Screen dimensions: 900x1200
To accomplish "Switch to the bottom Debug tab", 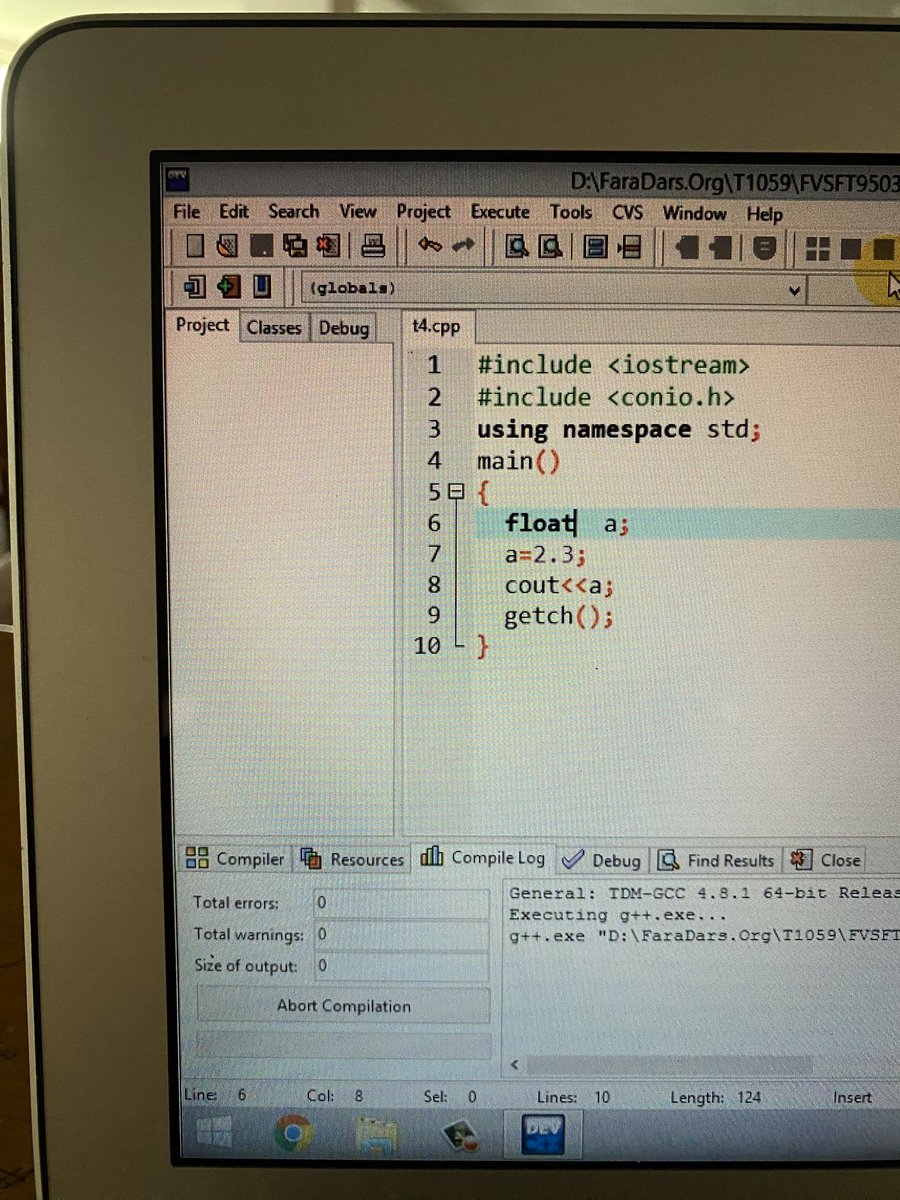I will click(x=603, y=860).
